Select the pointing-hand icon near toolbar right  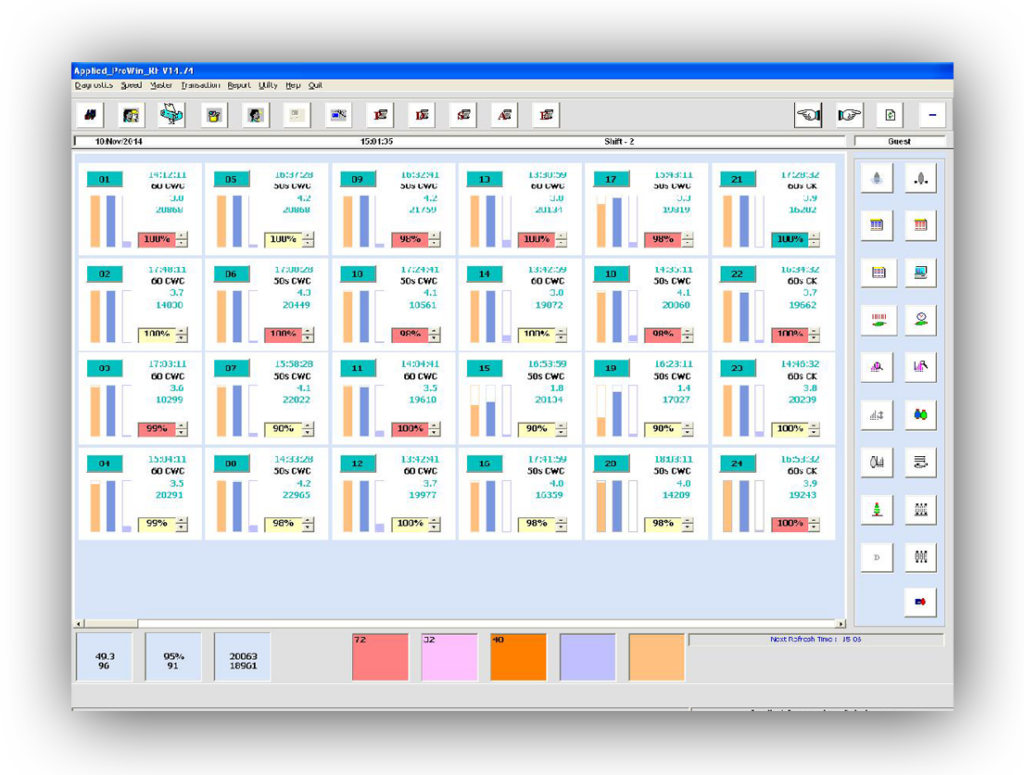(x=809, y=114)
